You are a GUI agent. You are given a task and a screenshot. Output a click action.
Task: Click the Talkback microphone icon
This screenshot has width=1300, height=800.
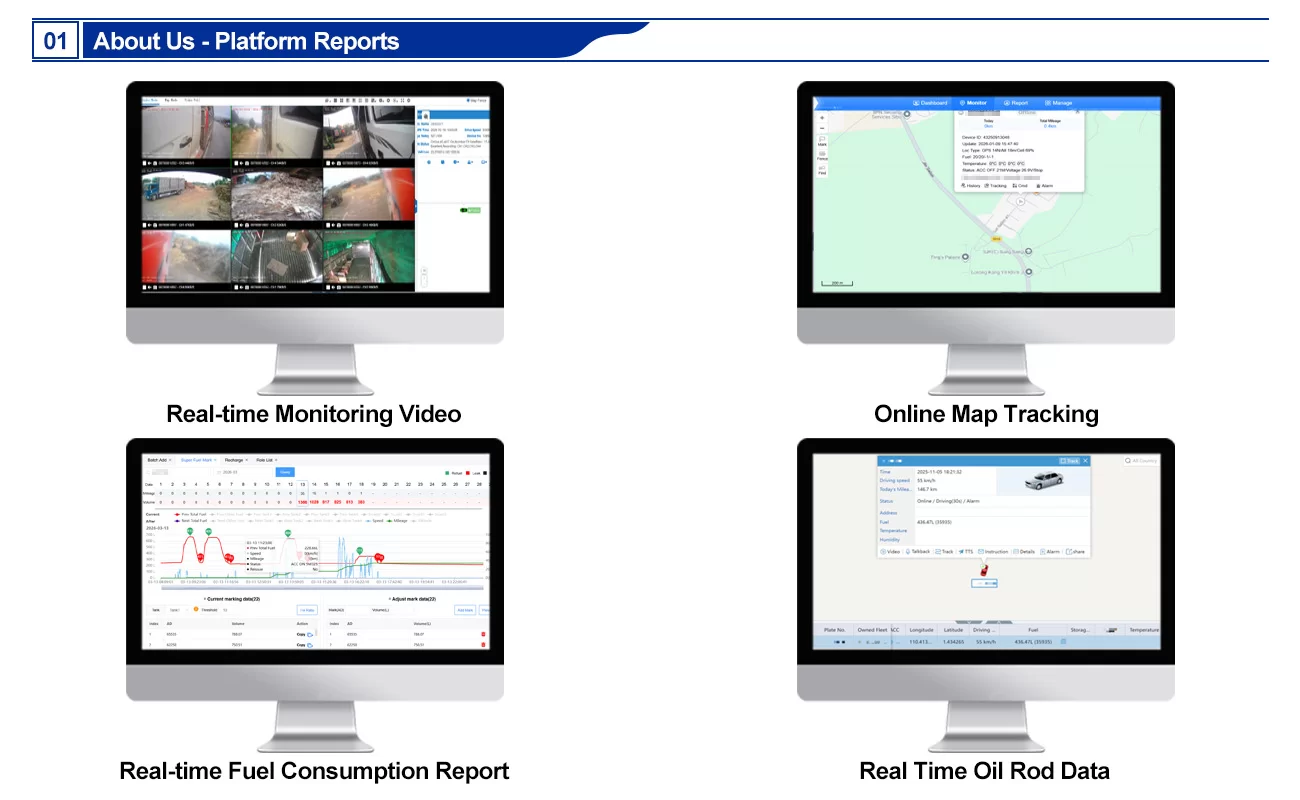[918, 551]
